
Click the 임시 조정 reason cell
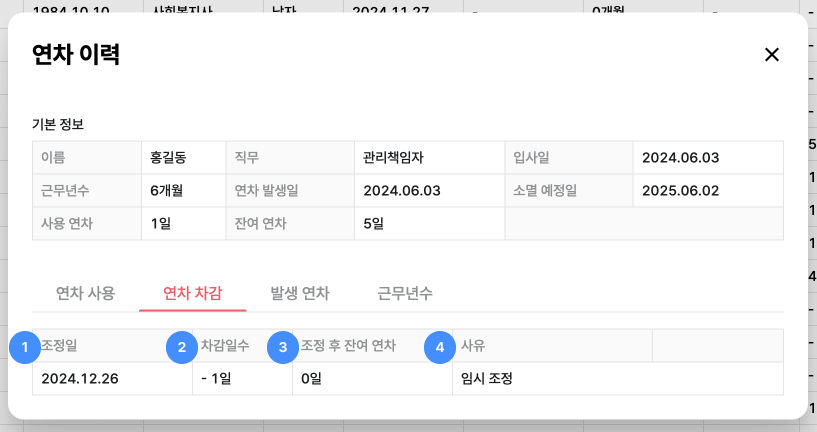tap(486, 379)
